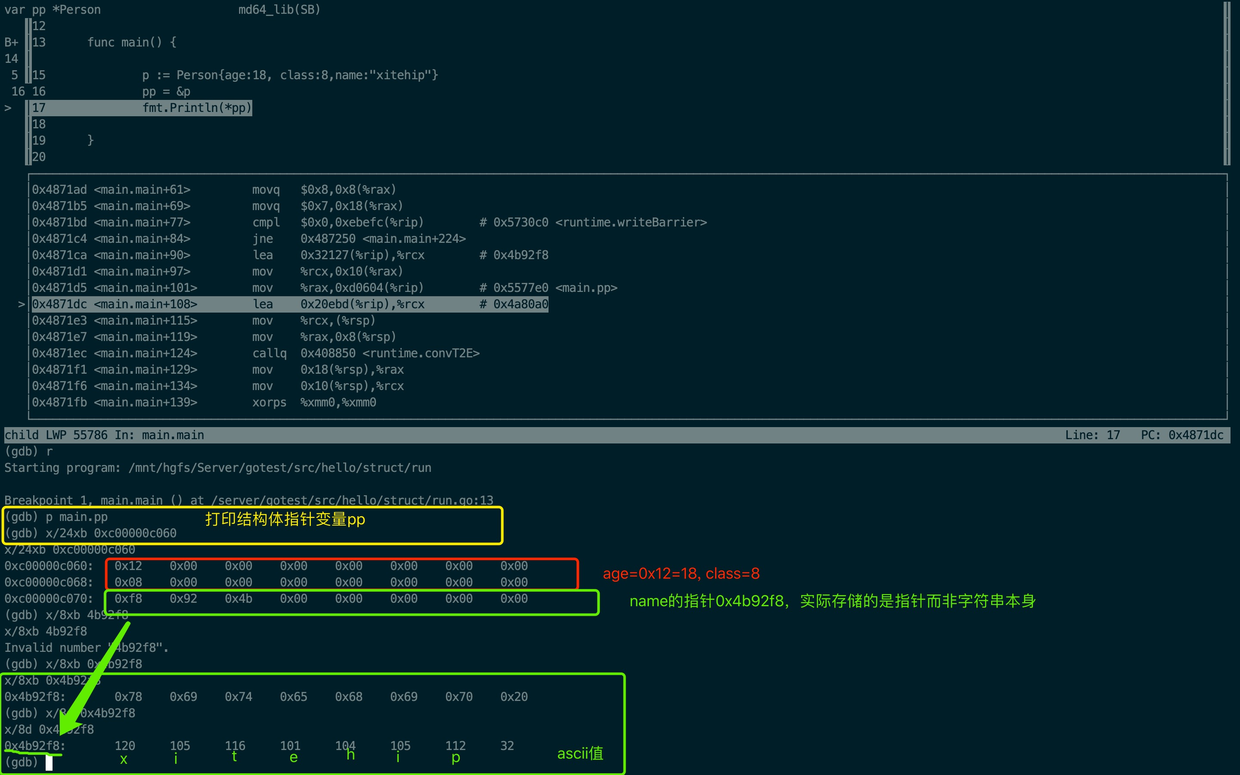Click the 'callq 0x408850 <runtime.convT2E>' line

[366, 353]
